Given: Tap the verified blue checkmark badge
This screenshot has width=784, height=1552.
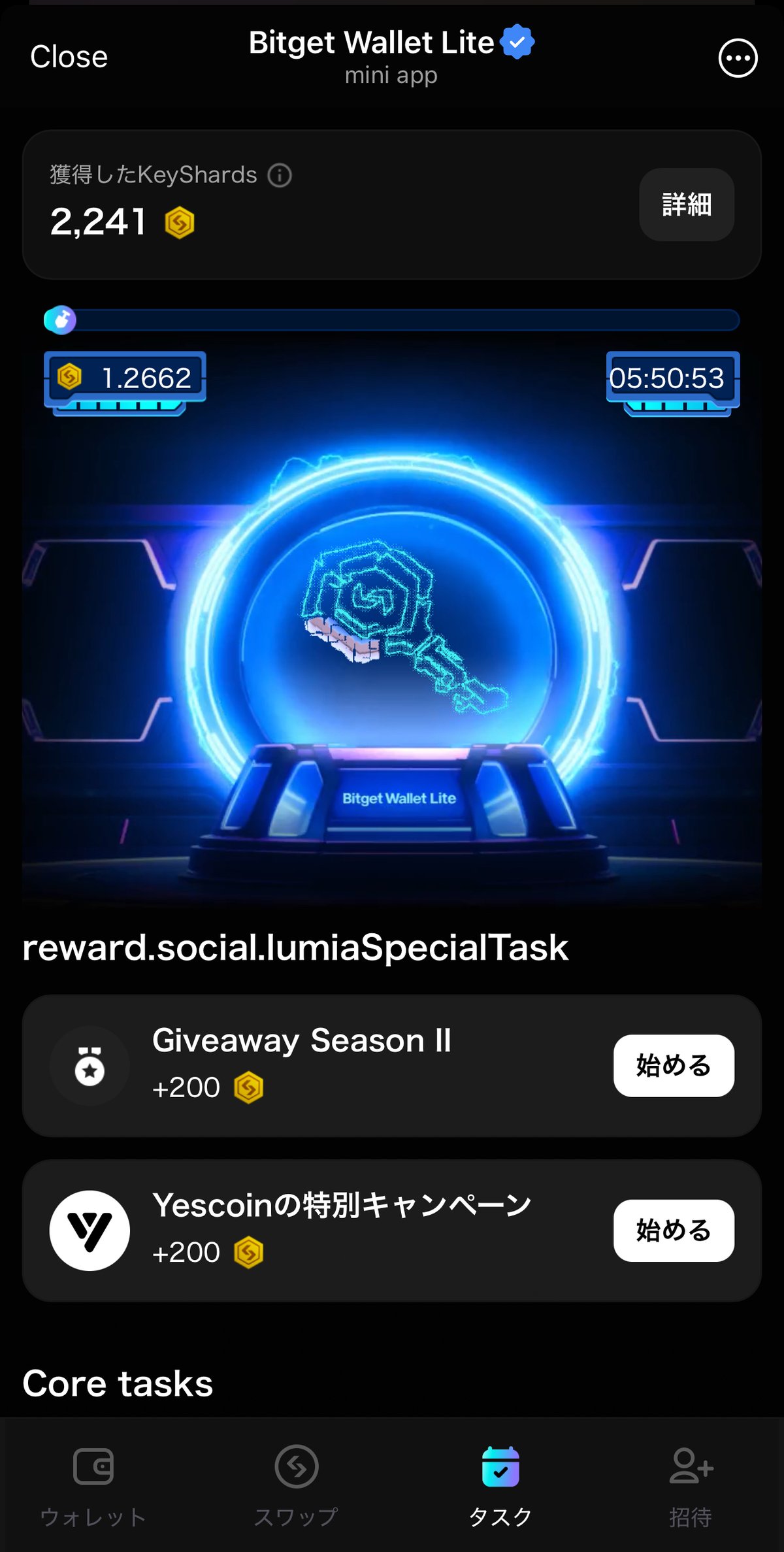Looking at the screenshot, I should coord(517,42).
